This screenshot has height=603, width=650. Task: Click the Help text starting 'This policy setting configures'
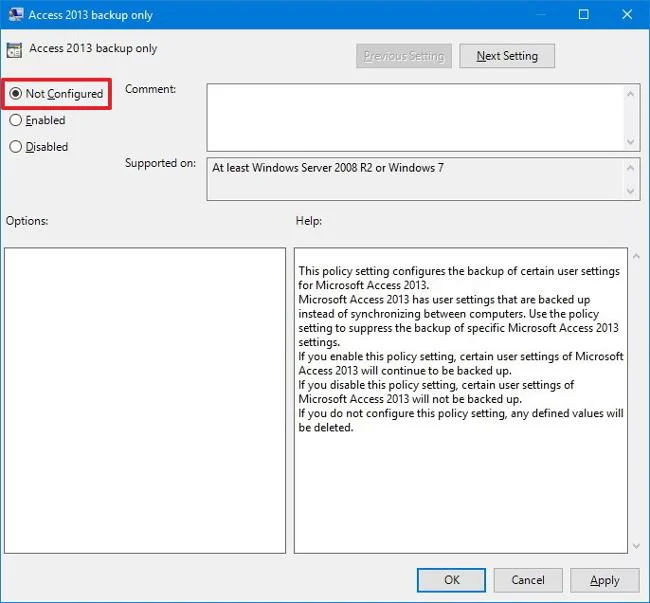[x=459, y=278]
